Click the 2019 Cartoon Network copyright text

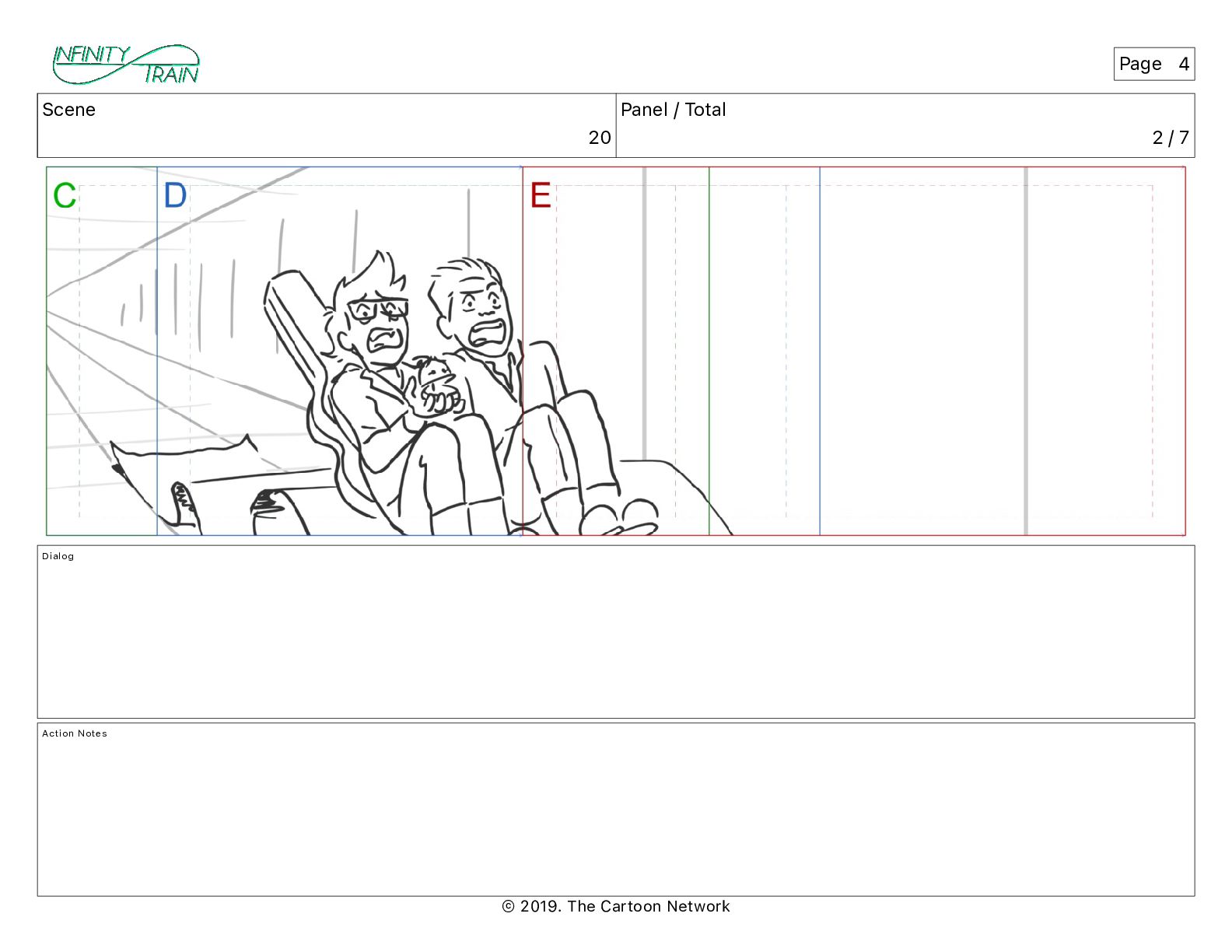pyautogui.click(x=616, y=906)
